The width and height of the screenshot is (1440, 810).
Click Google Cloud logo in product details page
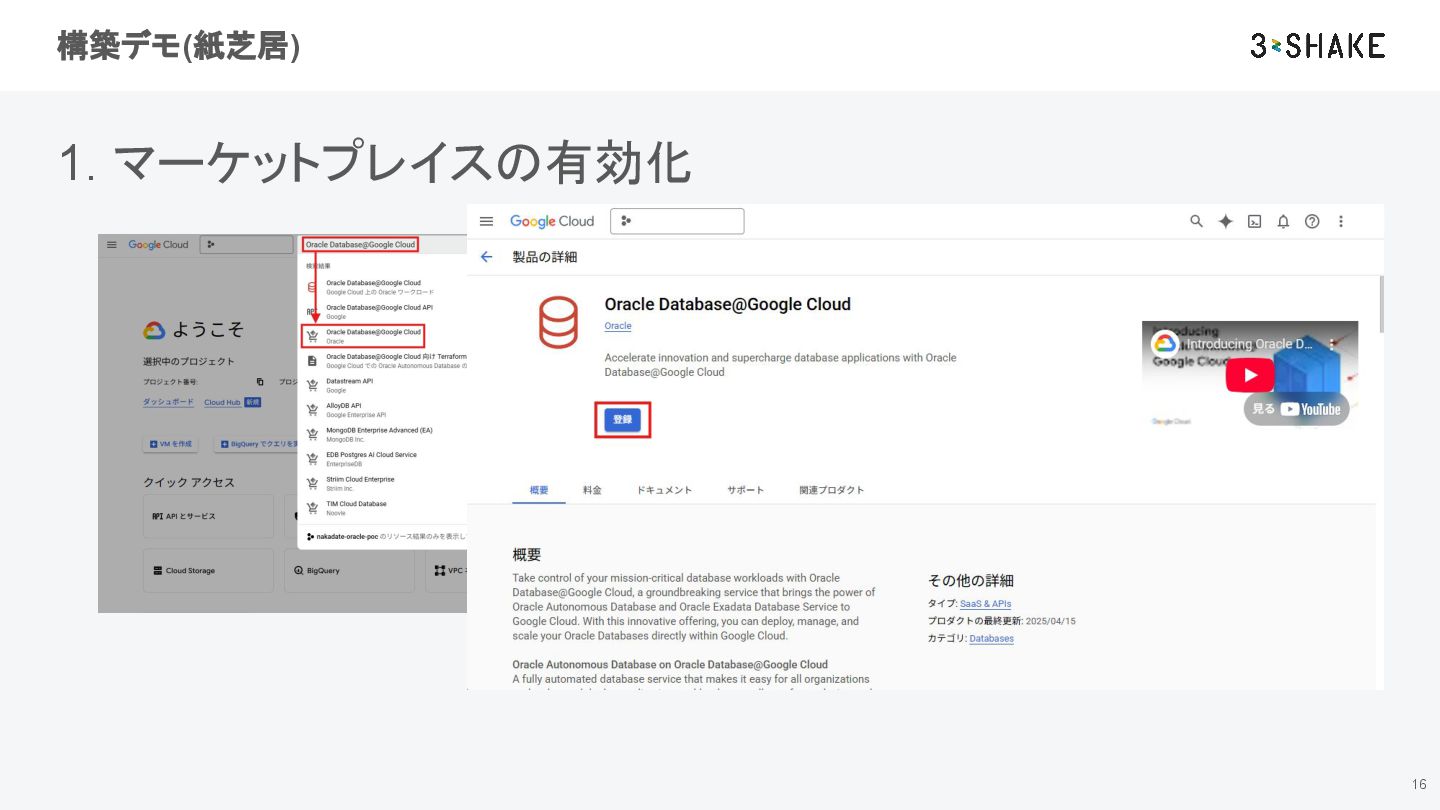pyautogui.click(x=552, y=221)
